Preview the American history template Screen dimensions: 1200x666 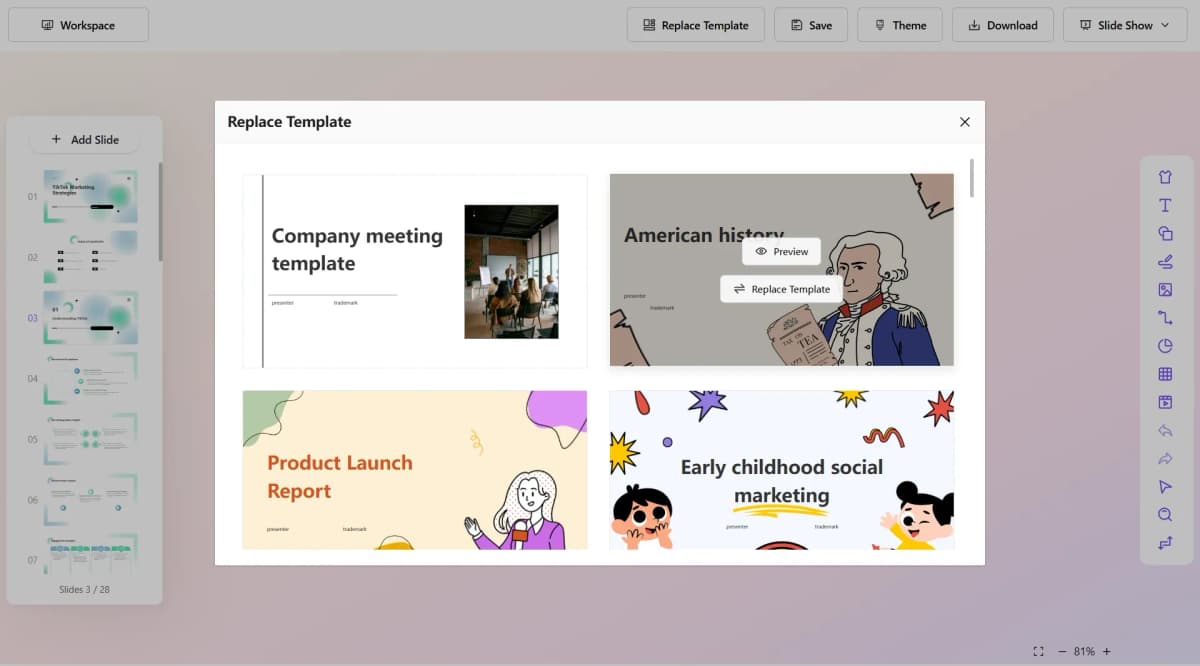pos(781,251)
